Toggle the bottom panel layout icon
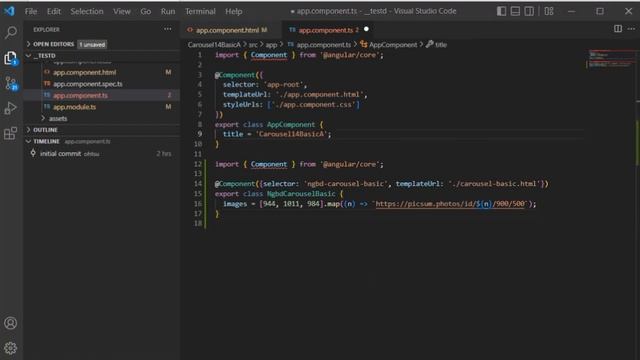This screenshot has width=640, height=360. [515, 11]
